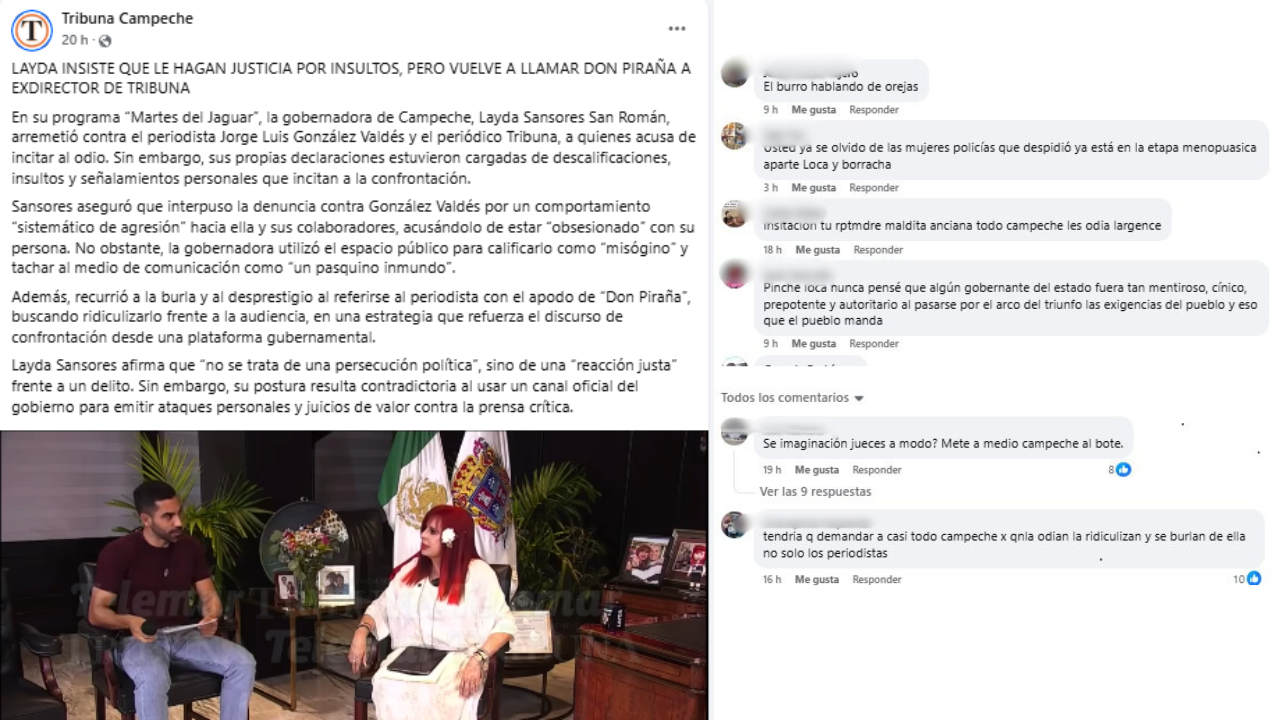Viewport: 1280px width, 720px height.
Task: Reply to the 'Pinche loca' comment
Action: click(874, 344)
